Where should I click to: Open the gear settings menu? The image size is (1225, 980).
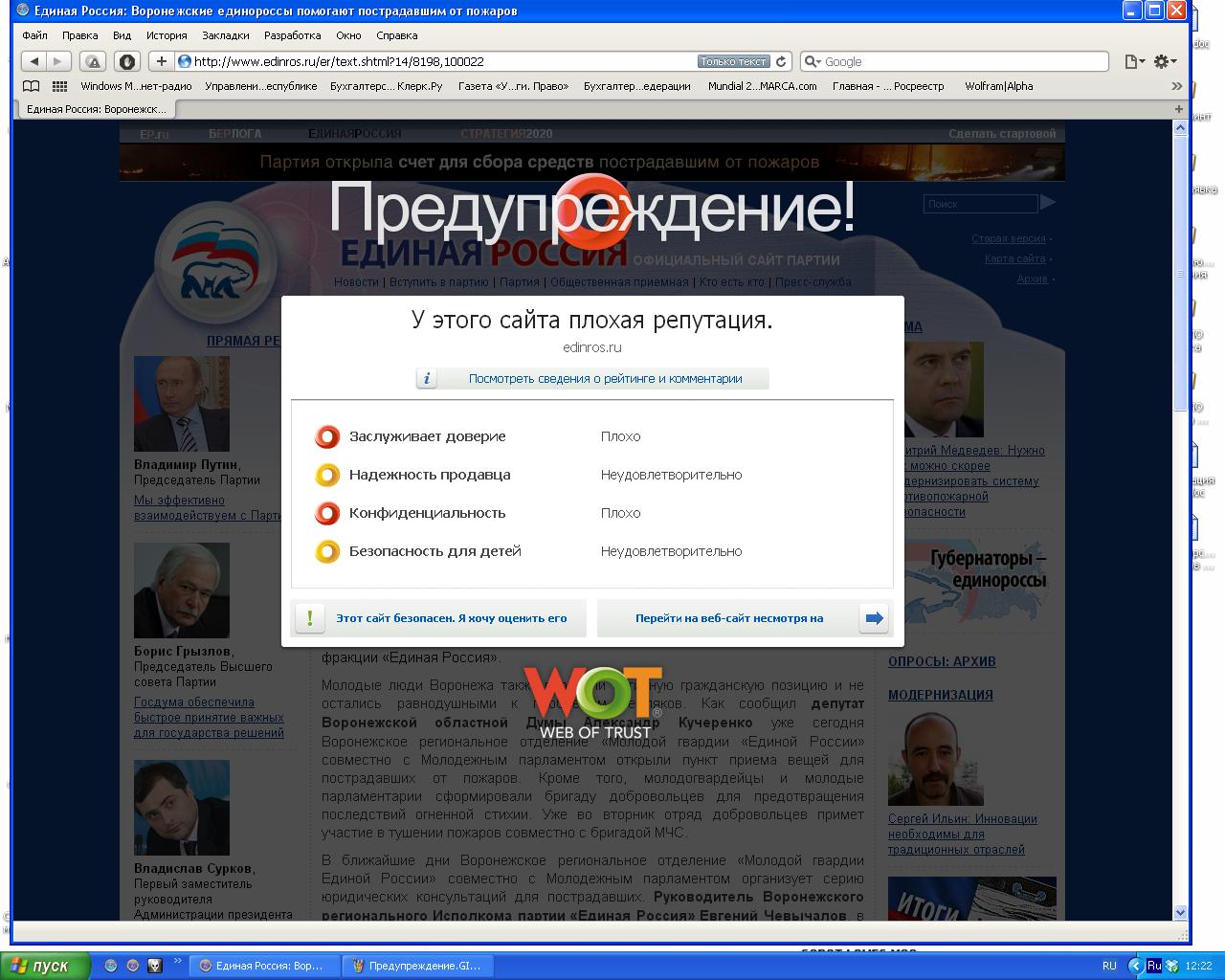pyautogui.click(x=1164, y=61)
